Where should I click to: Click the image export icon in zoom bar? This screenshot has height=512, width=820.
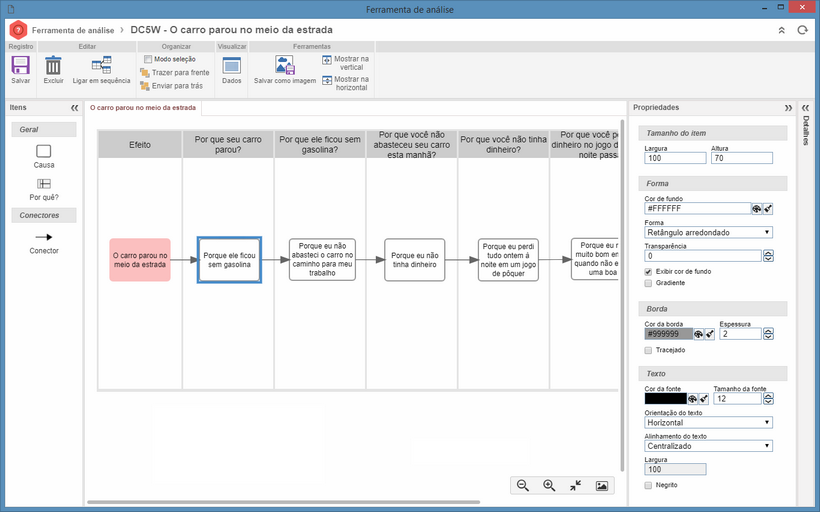click(x=601, y=485)
